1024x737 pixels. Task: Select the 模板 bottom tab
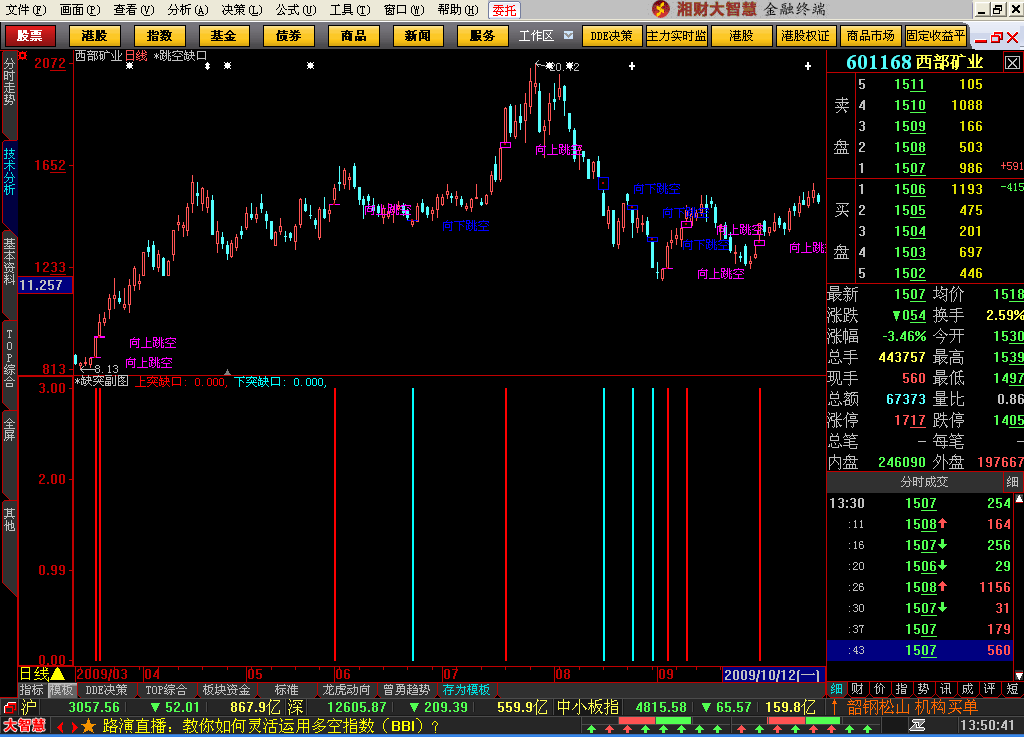(x=61, y=689)
